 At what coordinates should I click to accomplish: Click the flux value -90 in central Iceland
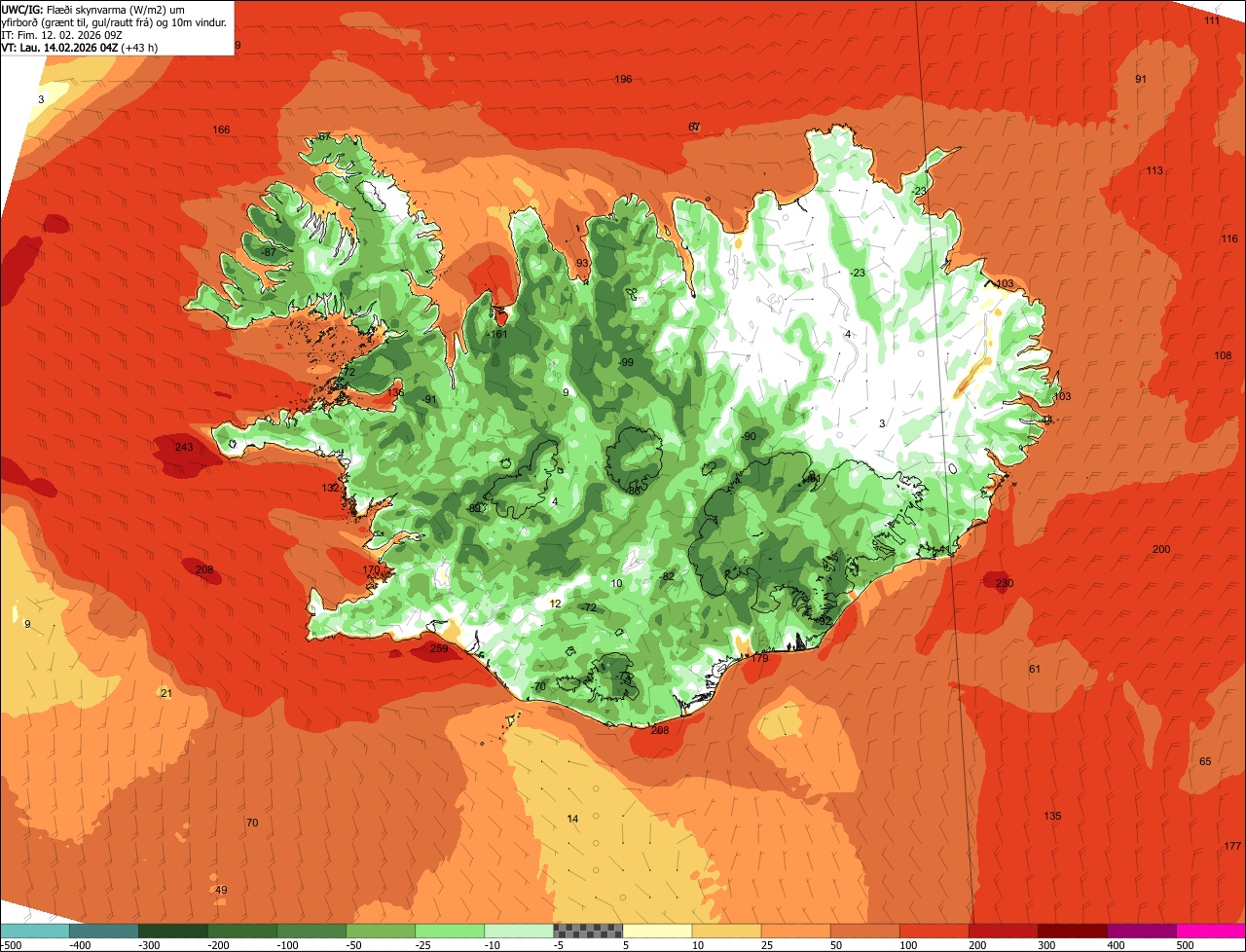pos(748,436)
